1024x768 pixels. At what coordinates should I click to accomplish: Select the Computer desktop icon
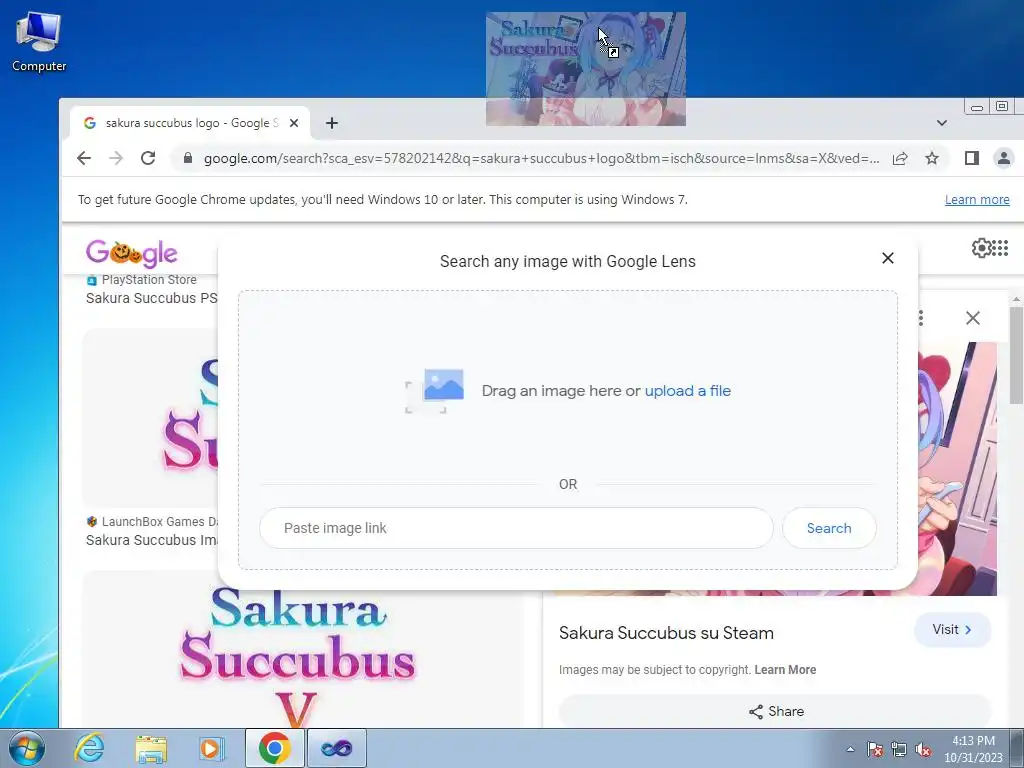(39, 42)
